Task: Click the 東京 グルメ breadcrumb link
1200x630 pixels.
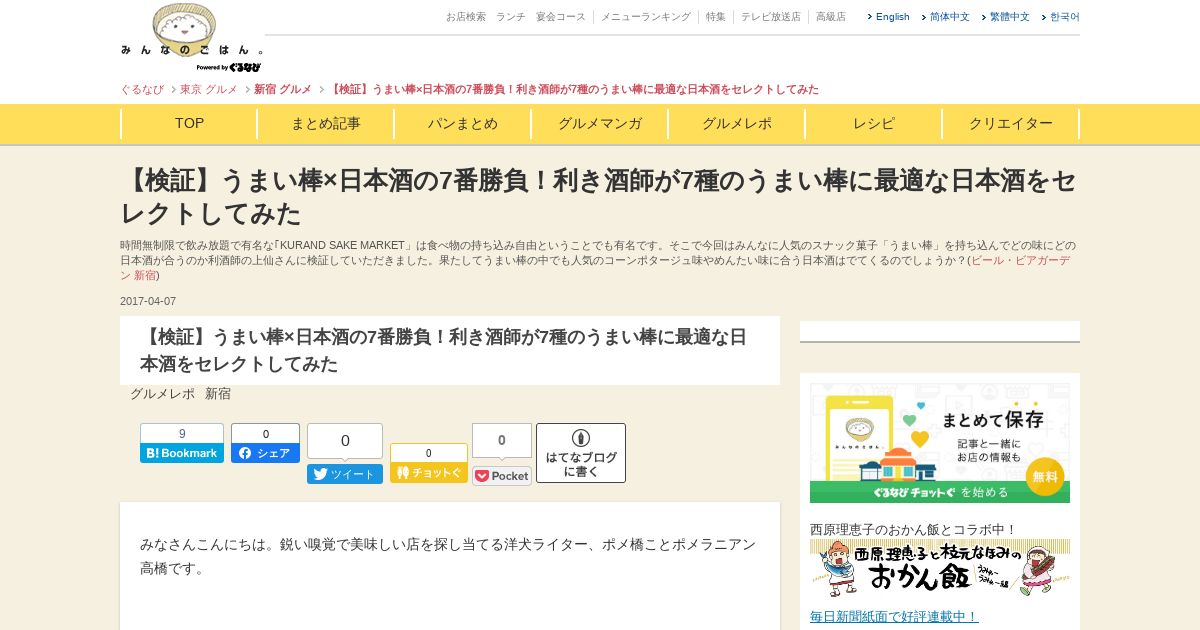Action: click(209, 89)
